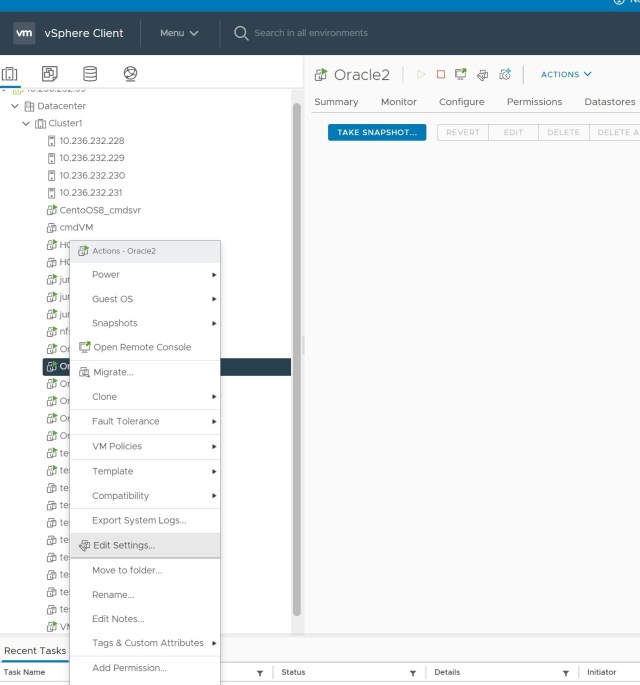Select Migrate from the context menu
The height and width of the screenshot is (685, 640).
[x=112, y=372]
